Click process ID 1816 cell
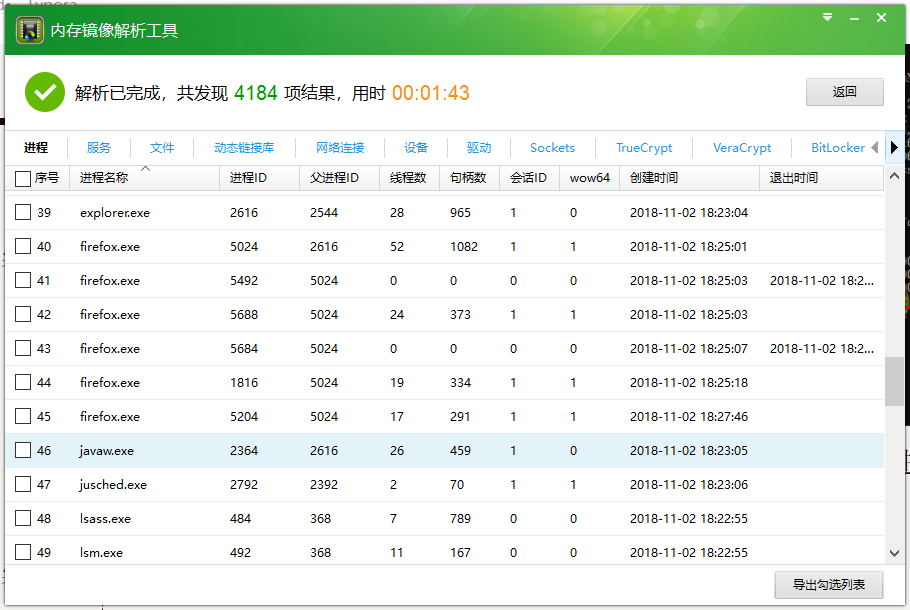Screen dimensions: 910x610 [x=244, y=382]
